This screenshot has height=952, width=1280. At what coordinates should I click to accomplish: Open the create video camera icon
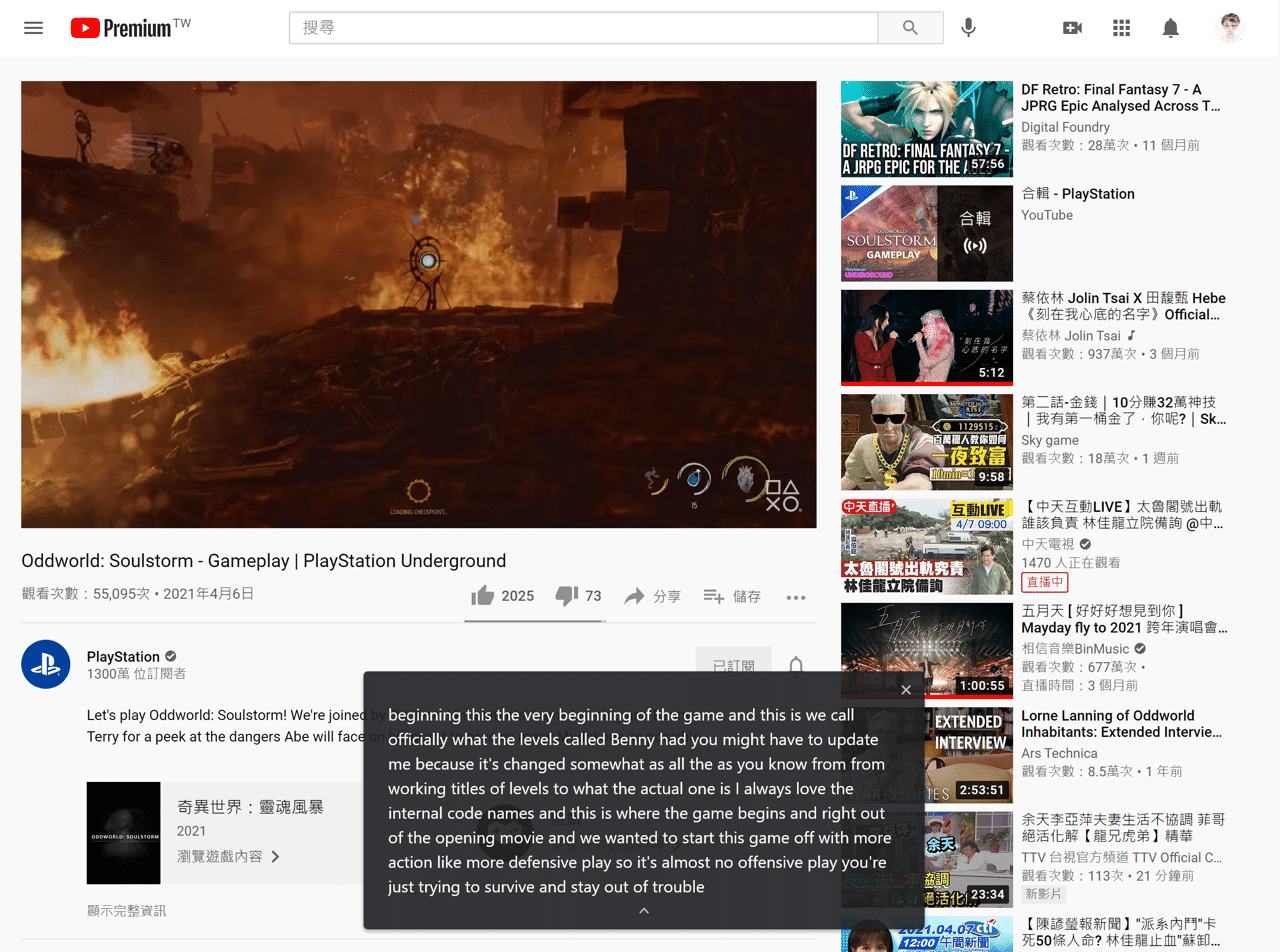click(1072, 28)
